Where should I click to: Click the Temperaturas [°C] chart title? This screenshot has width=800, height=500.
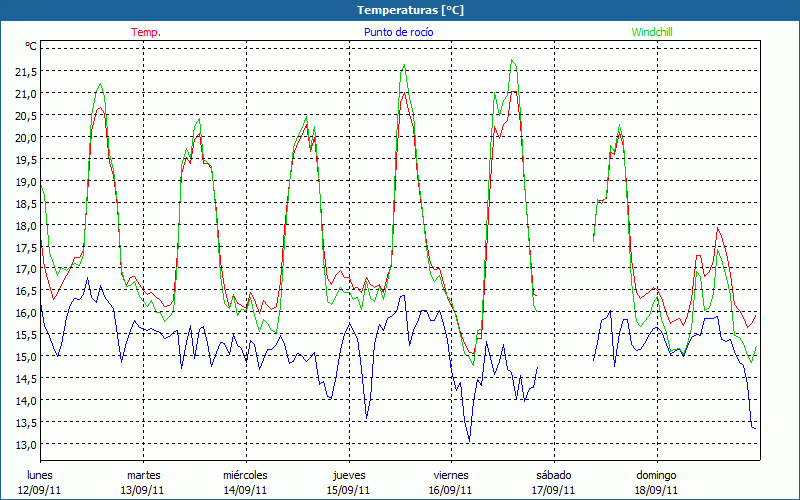pyautogui.click(x=410, y=10)
